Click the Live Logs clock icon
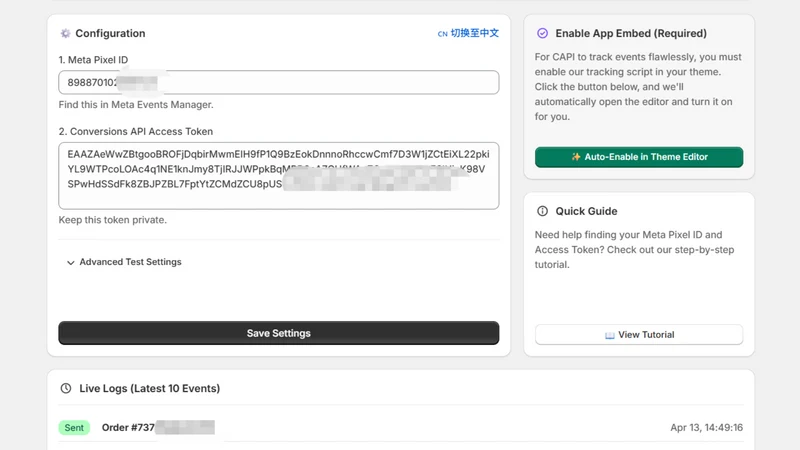 pyautogui.click(x=66, y=388)
